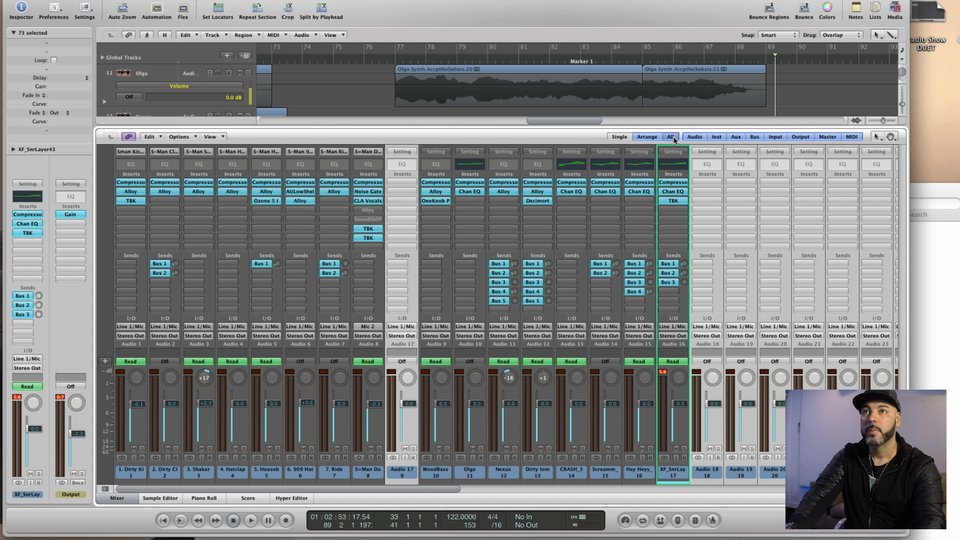Click the Settings toolbar icon
Image resolution: width=960 pixels, height=540 pixels.
84,9
